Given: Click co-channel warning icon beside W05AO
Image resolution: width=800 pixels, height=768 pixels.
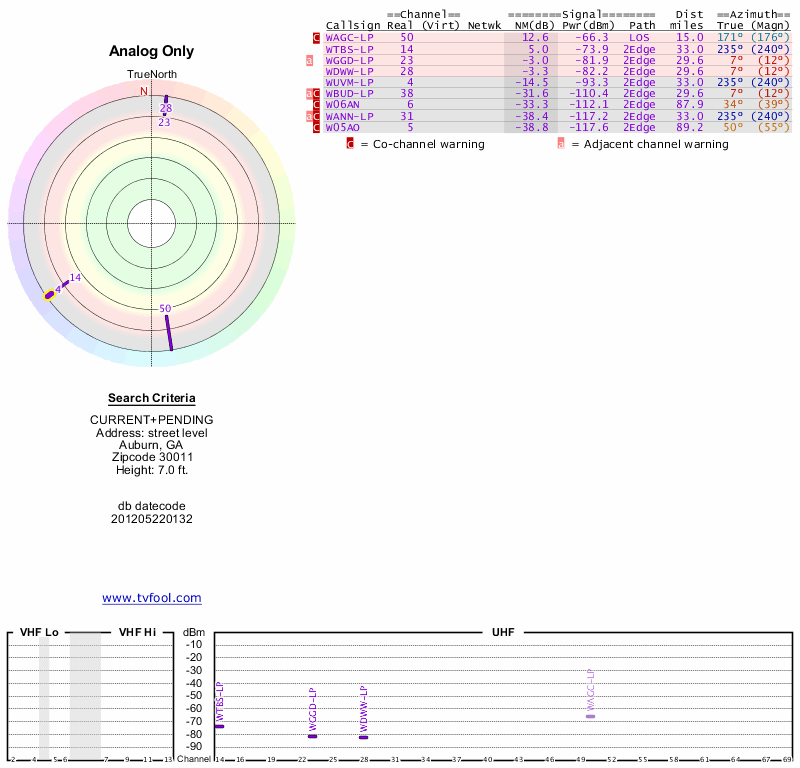Looking at the screenshot, I should coord(317,127).
